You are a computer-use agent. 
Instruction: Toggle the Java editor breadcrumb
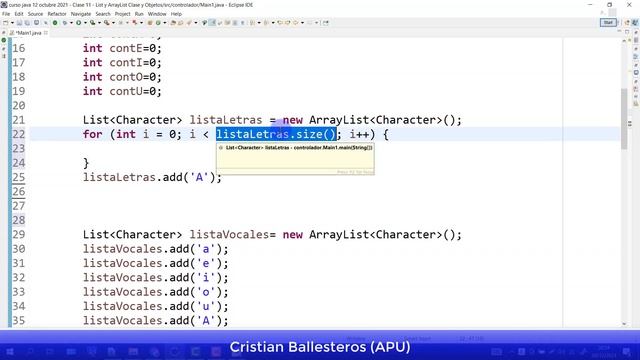click(204, 23)
